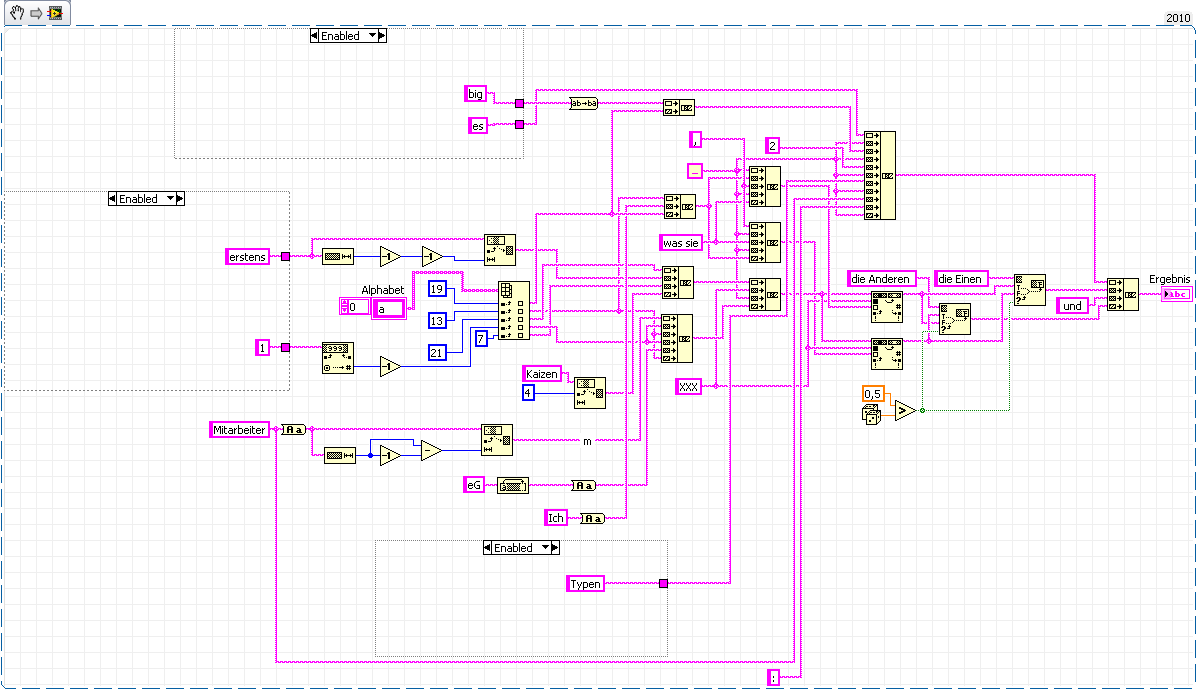Click the 'was sie' string constant
Screen dimensions: 1197x690
(681, 243)
